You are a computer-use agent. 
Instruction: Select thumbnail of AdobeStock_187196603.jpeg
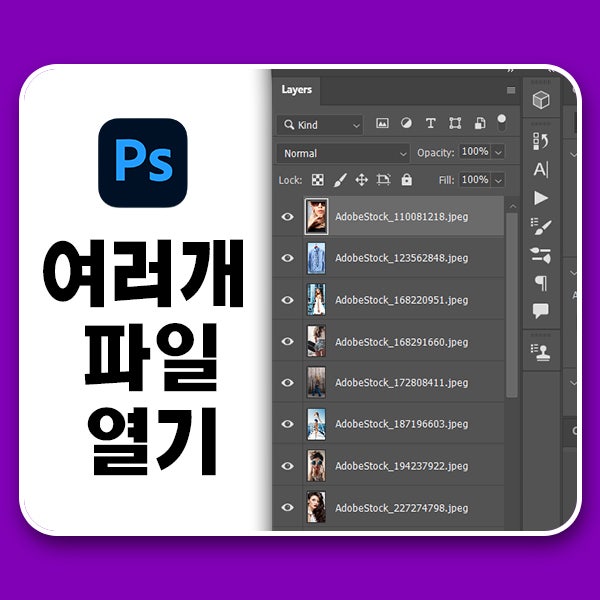(x=316, y=424)
